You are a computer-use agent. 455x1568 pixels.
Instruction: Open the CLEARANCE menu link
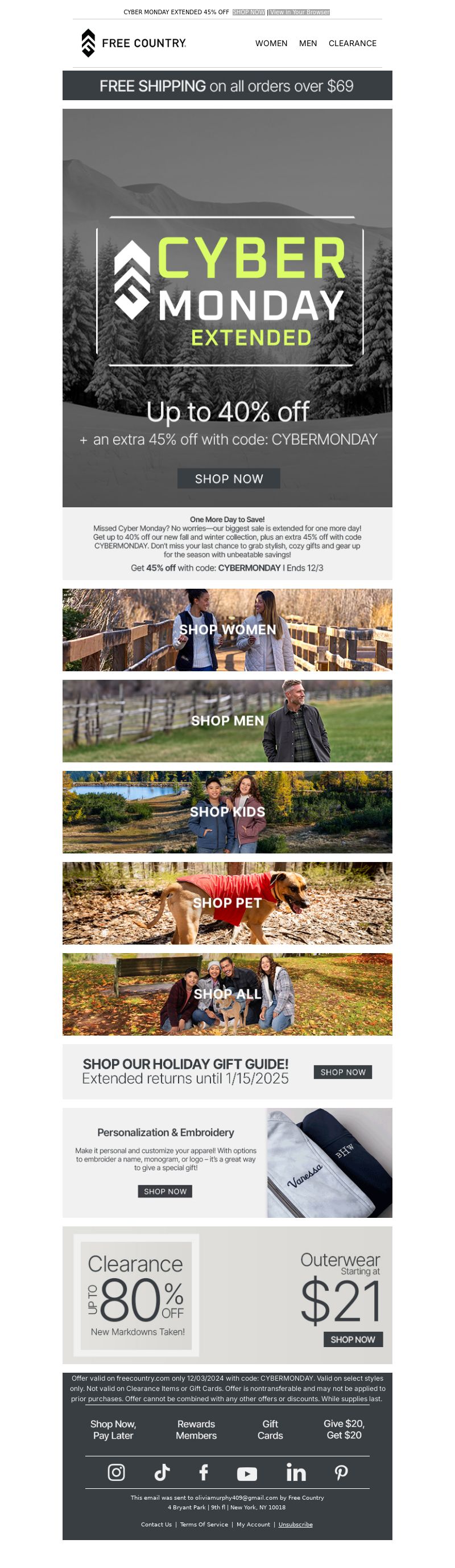[x=352, y=43]
